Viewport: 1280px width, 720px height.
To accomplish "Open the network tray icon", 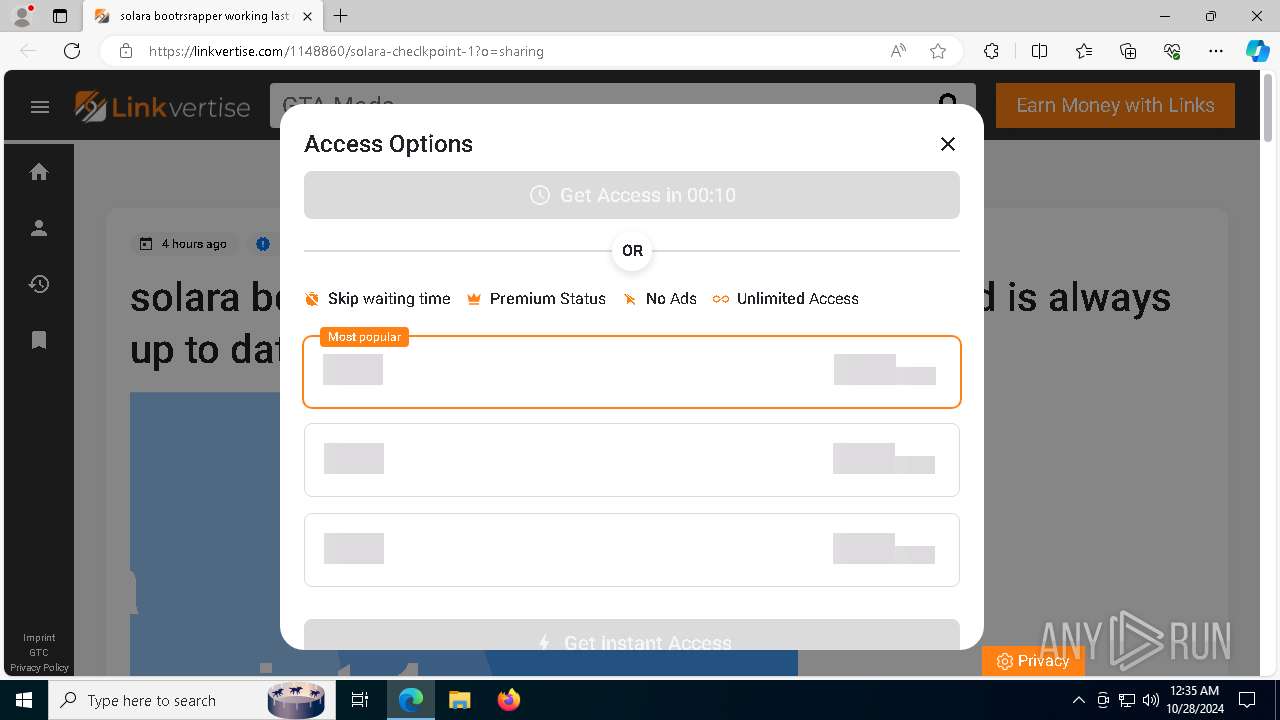I will [x=1127, y=700].
